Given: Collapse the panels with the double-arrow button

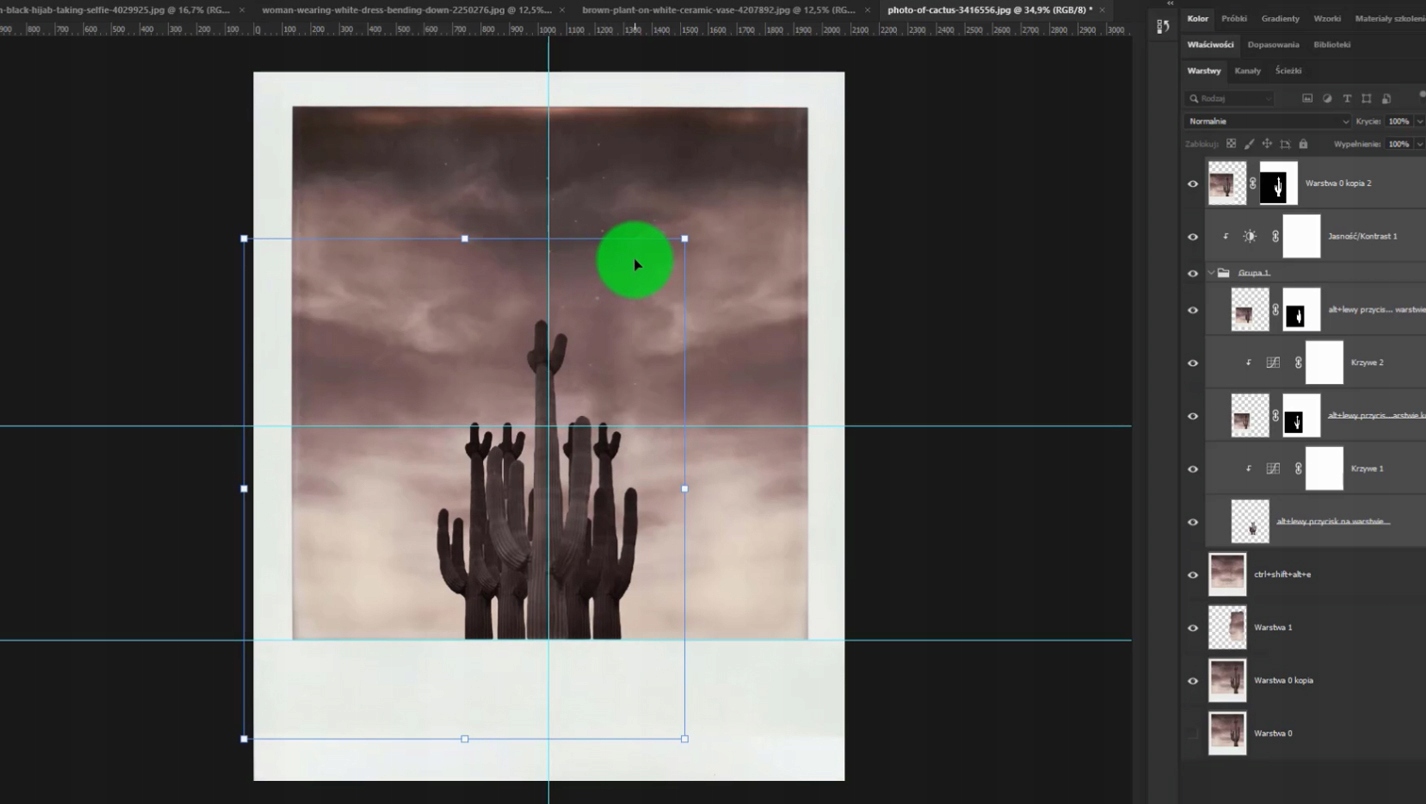Looking at the screenshot, I should click(x=1170, y=4).
